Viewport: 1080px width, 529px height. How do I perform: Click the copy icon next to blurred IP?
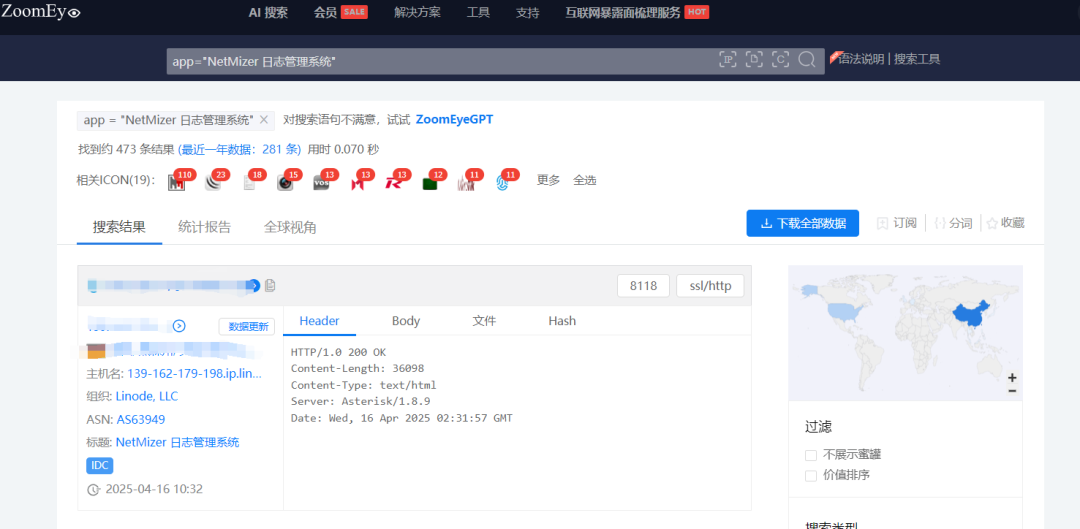click(270, 285)
